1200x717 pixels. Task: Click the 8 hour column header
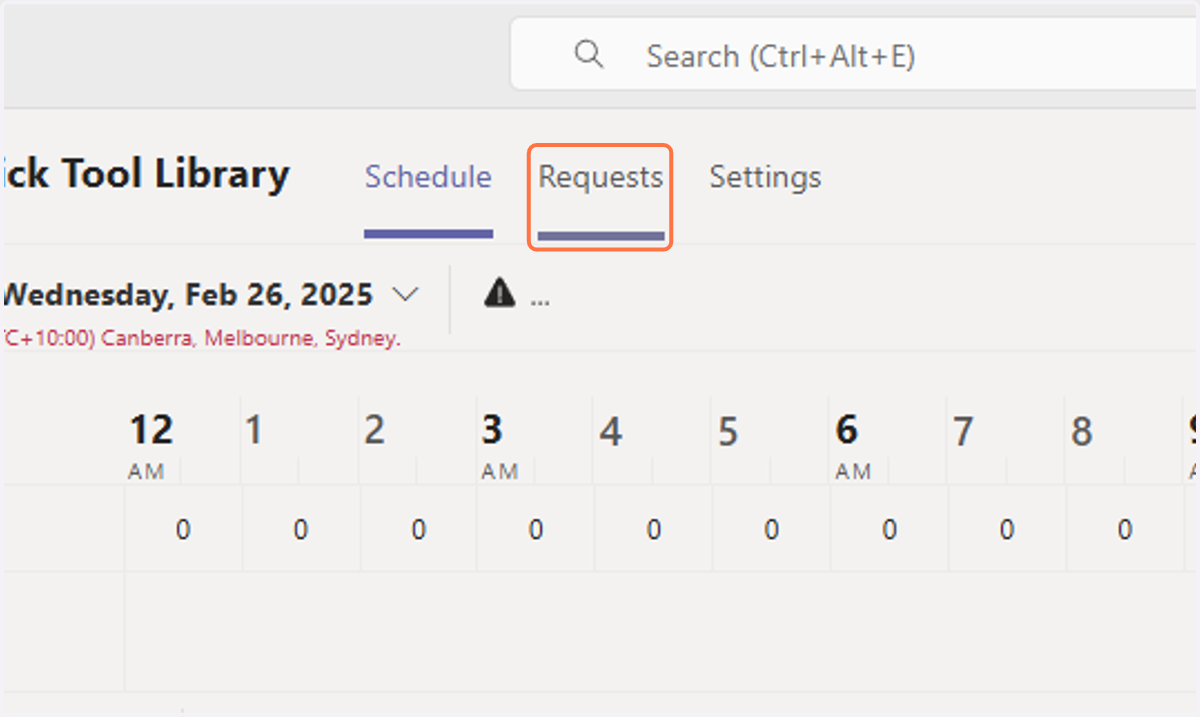(x=1081, y=431)
